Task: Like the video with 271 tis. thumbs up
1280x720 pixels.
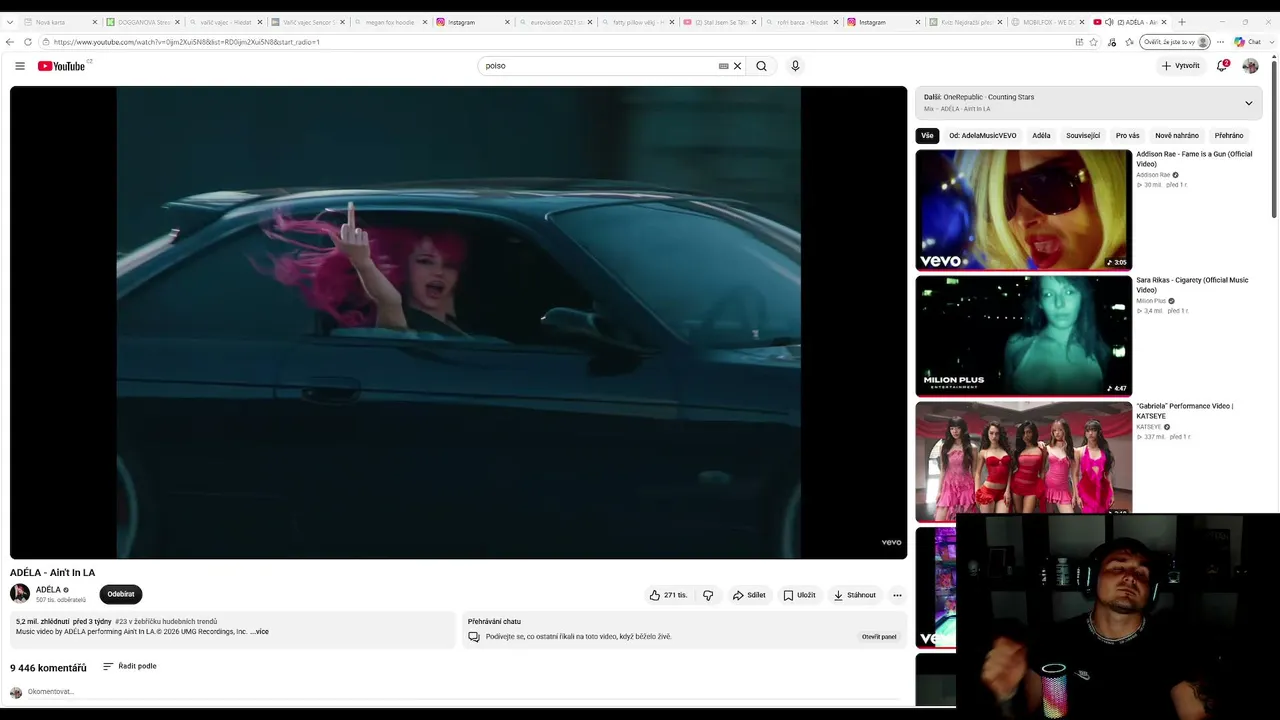Action: pyautogui.click(x=668, y=595)
